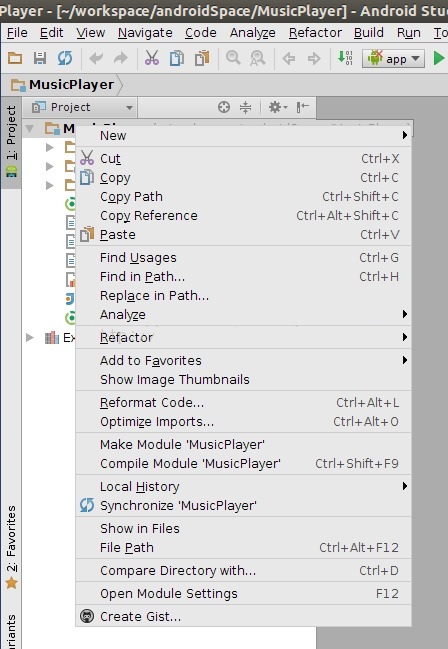The width and height of the screenshot is (448, 649).
Task: Click the Redo arrow icon
Action: coord(120,58)
